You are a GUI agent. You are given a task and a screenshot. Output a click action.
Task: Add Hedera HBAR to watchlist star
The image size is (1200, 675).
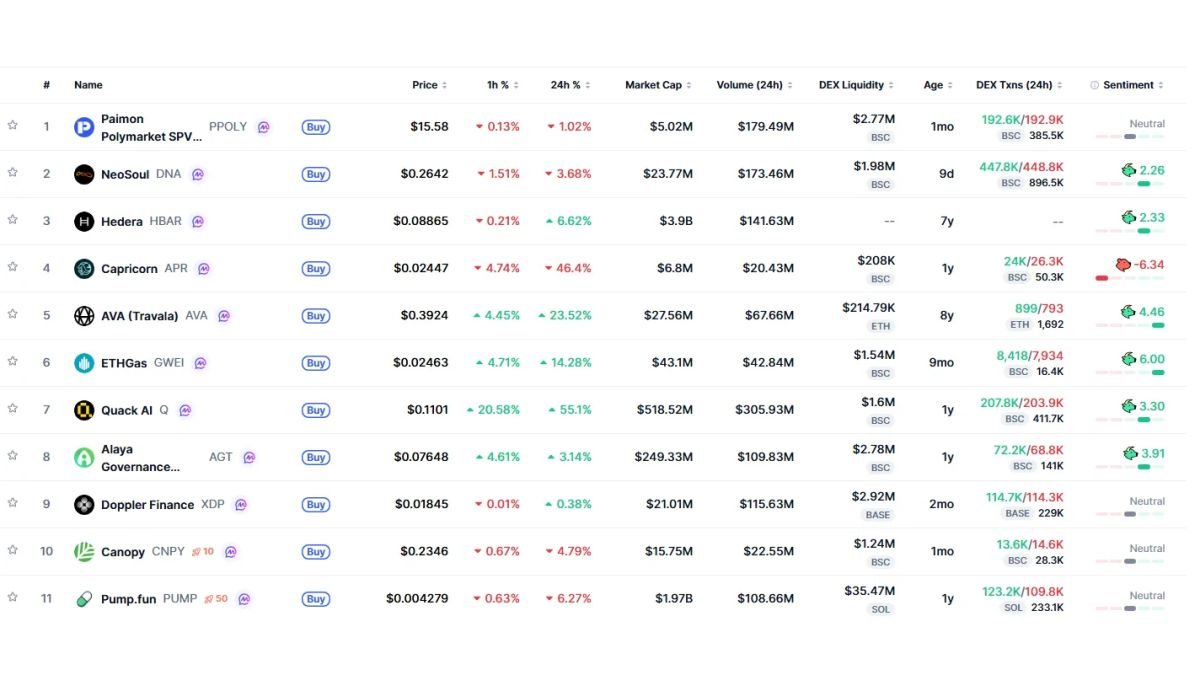click(12, 219)
